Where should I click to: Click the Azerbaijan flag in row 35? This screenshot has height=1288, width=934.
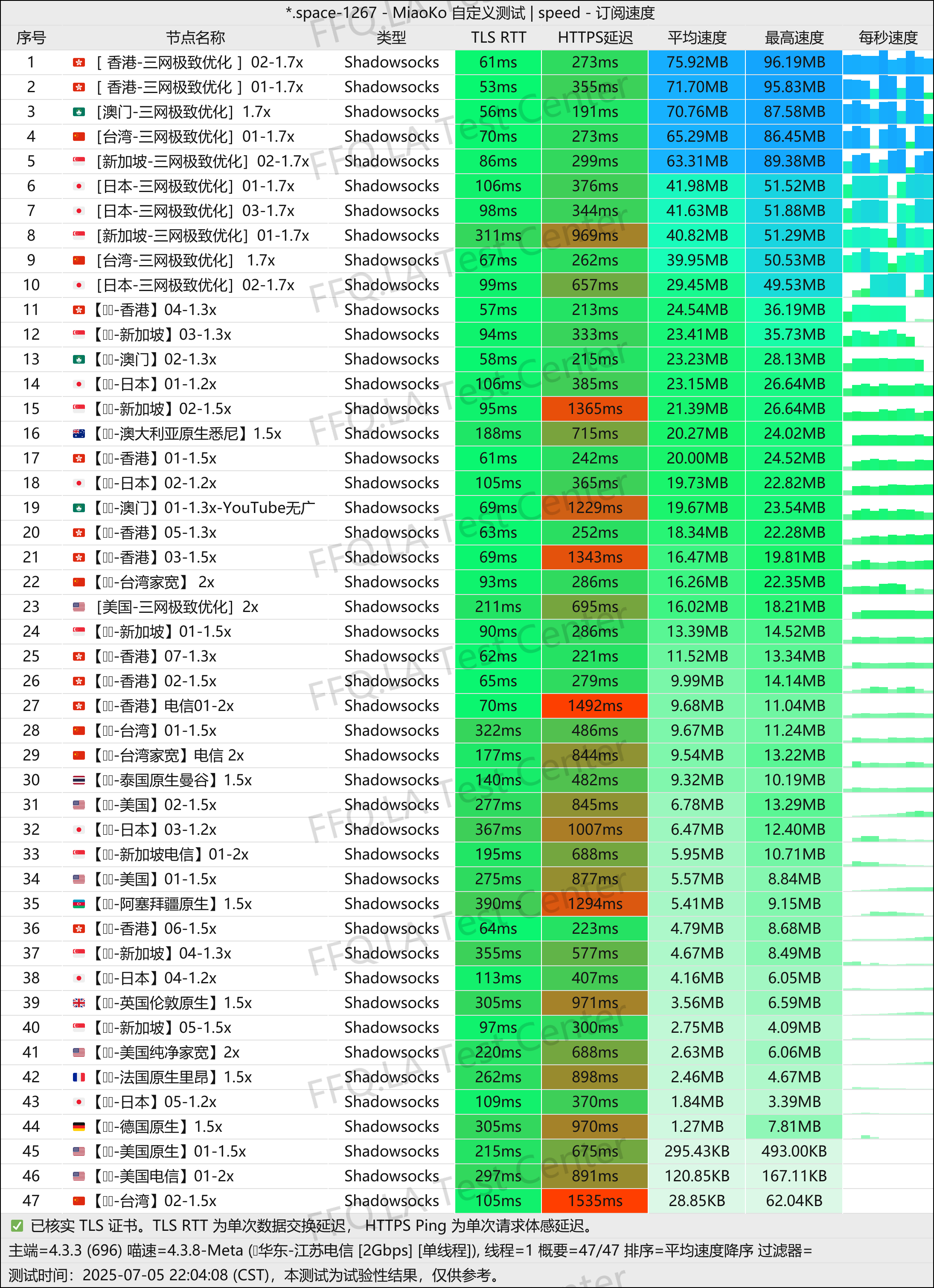coord(79,904)
